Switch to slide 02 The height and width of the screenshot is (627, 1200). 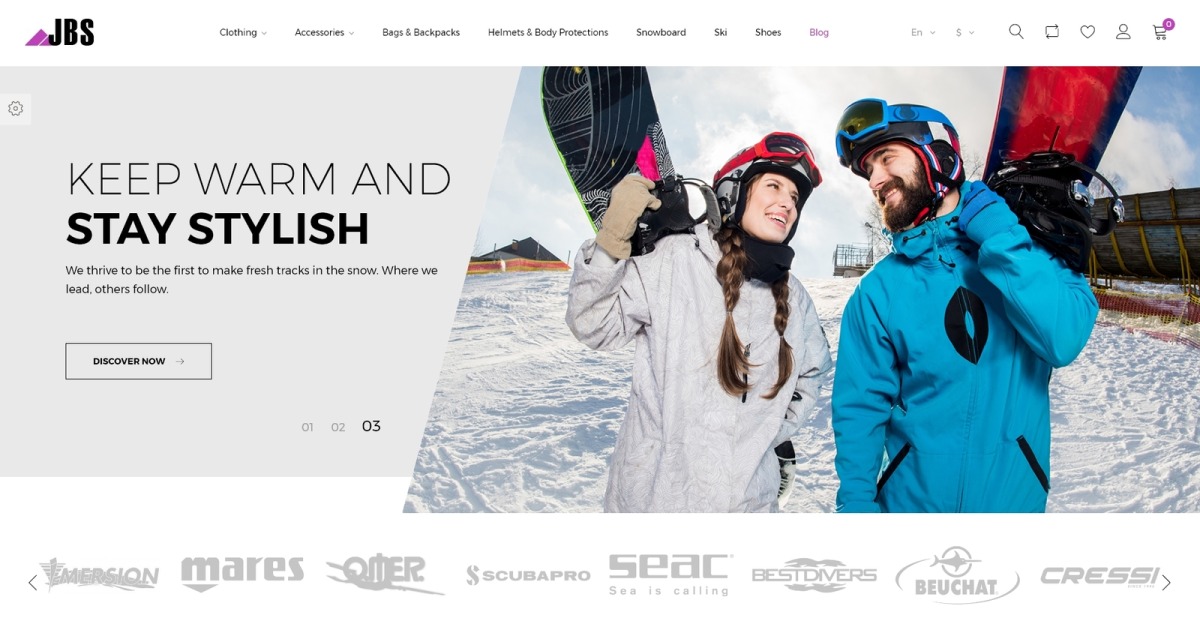tap(338, 427)
